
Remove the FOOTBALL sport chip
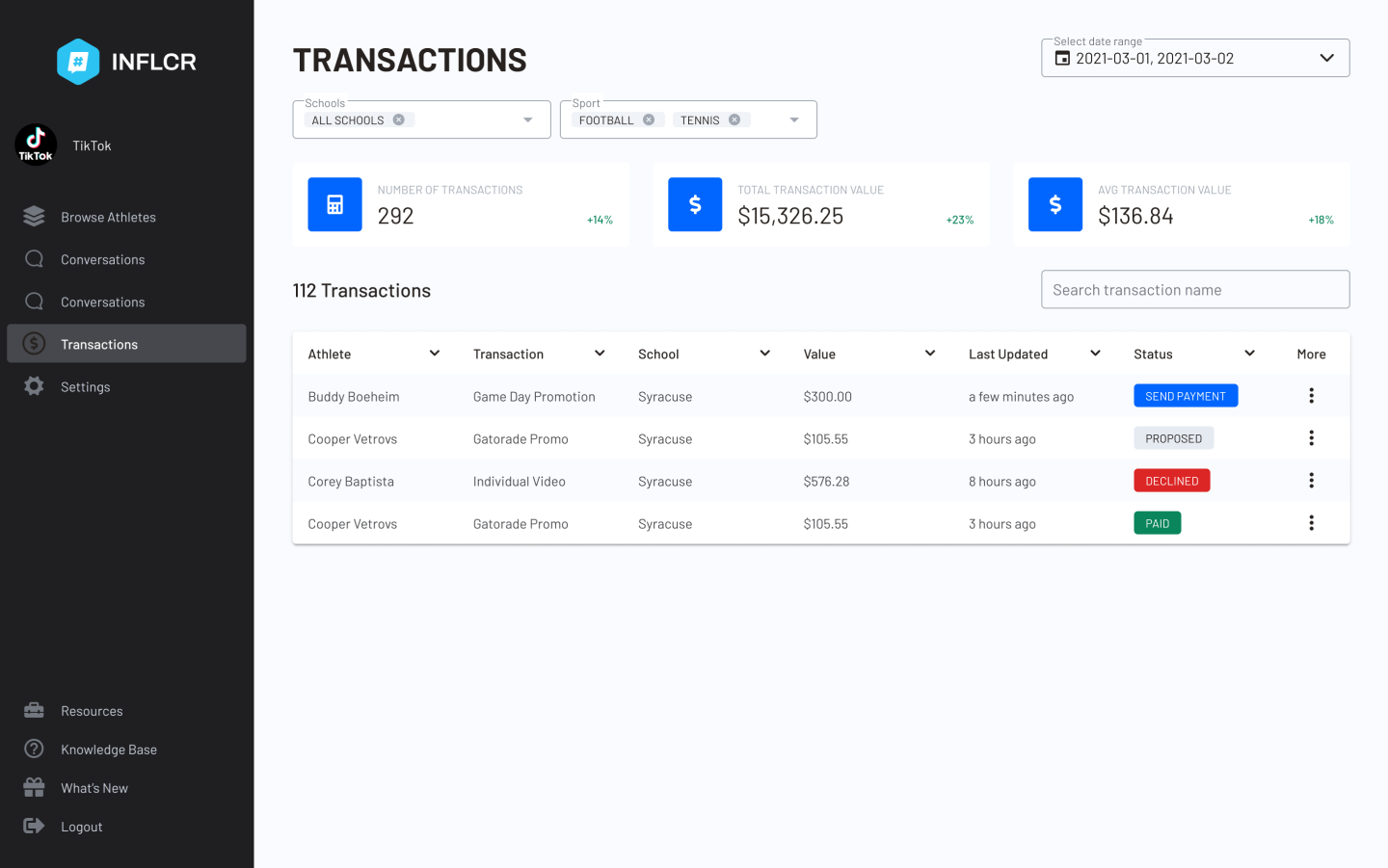click(x=649, y=119)
